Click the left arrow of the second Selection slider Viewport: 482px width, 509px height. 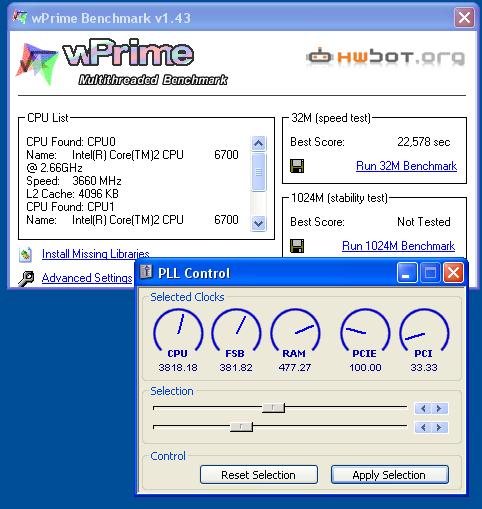pyautogui.click(x=423, y=427)
